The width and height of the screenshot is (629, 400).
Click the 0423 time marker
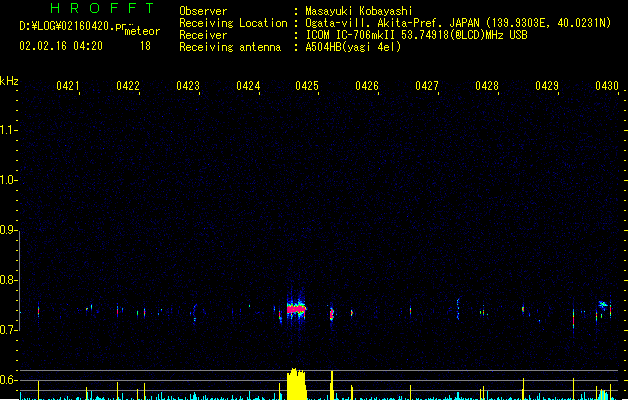pyautogui.click(x=188, y=85)
